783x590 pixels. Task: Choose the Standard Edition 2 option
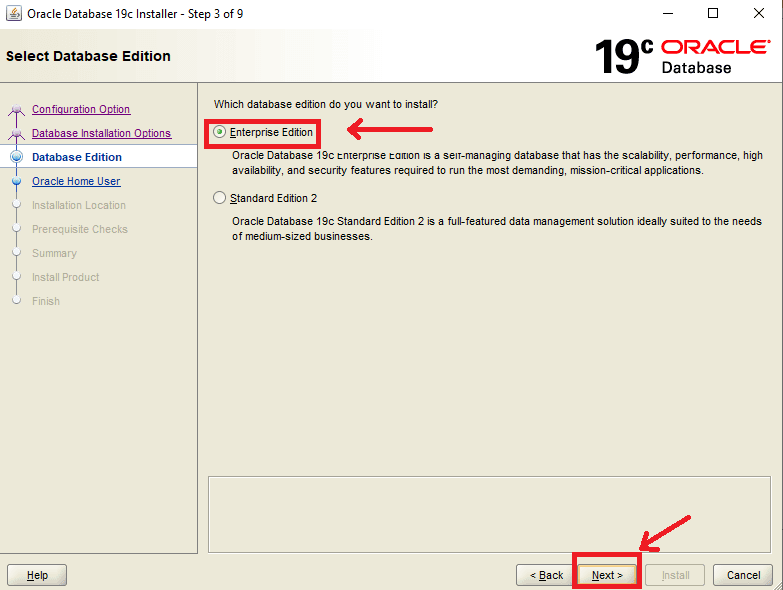[x=220, y=198]
